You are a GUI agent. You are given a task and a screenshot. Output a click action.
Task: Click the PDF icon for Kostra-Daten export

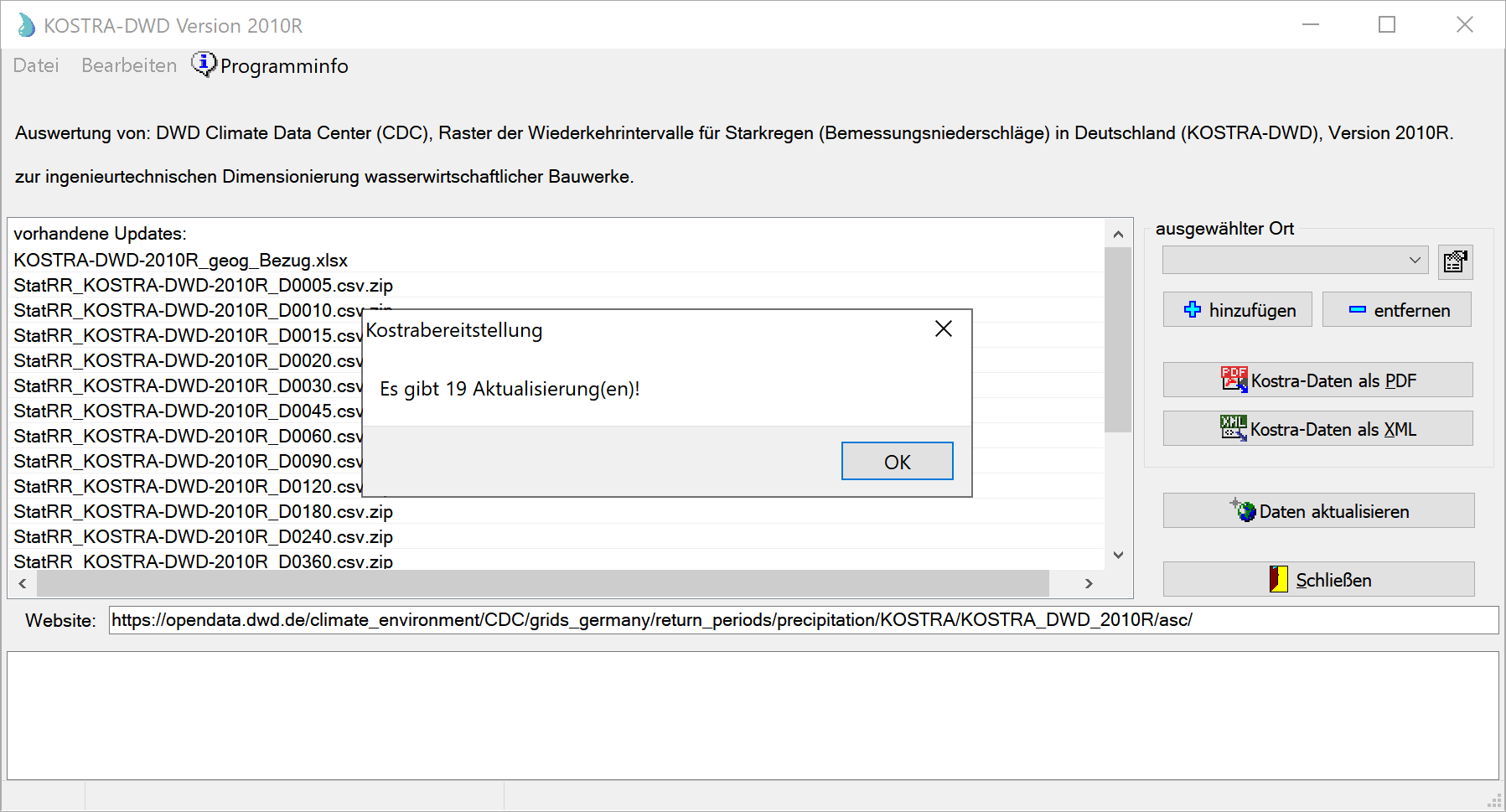coord(1234,380)
